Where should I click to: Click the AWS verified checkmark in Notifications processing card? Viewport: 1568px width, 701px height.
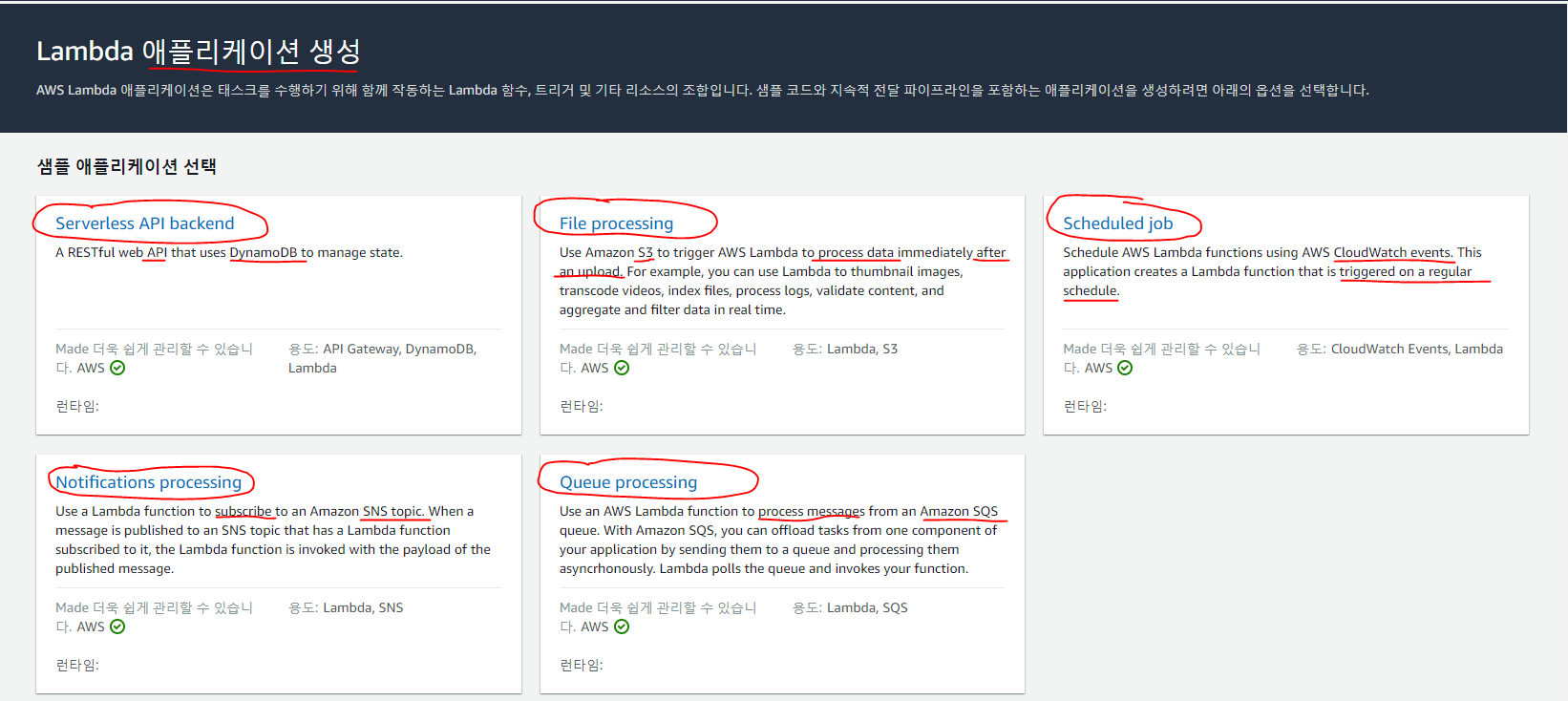(x=117, y=627)
